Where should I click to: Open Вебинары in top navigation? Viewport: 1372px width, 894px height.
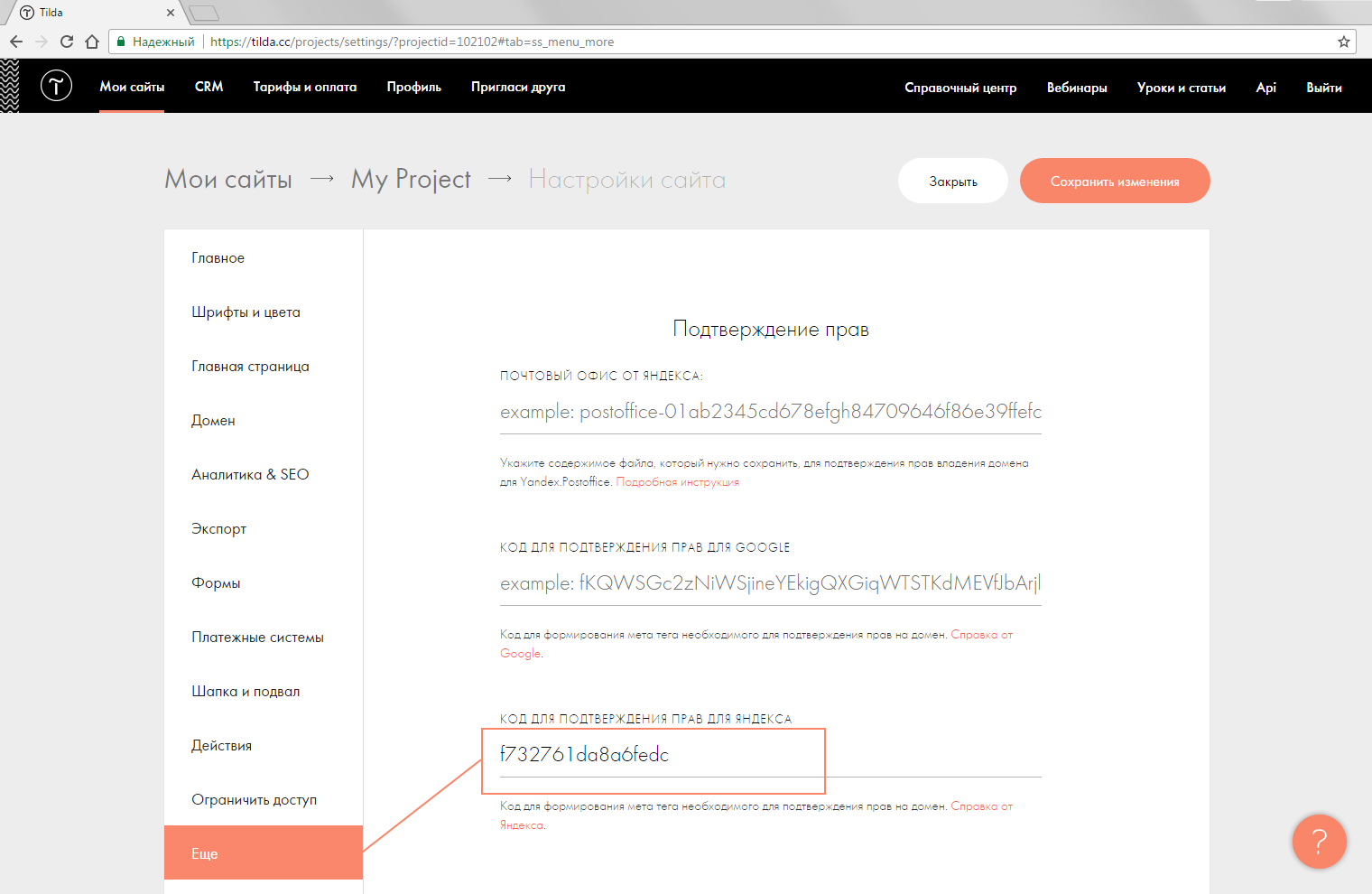[1077, 88]
